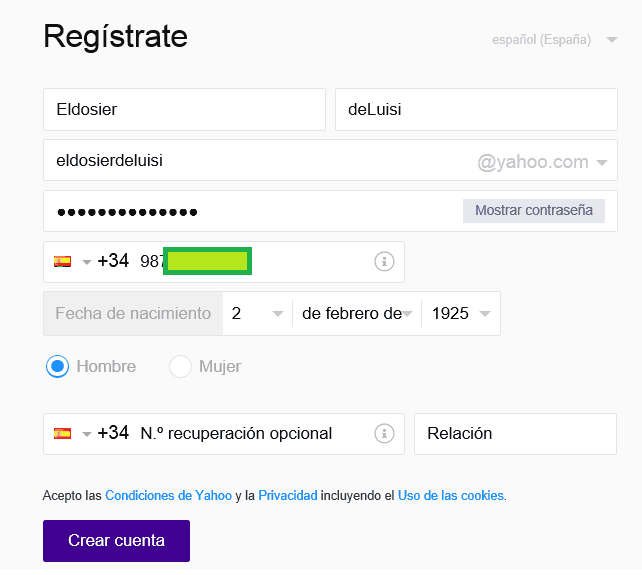Expand the phone country code arrow

(x=87, y=262)
